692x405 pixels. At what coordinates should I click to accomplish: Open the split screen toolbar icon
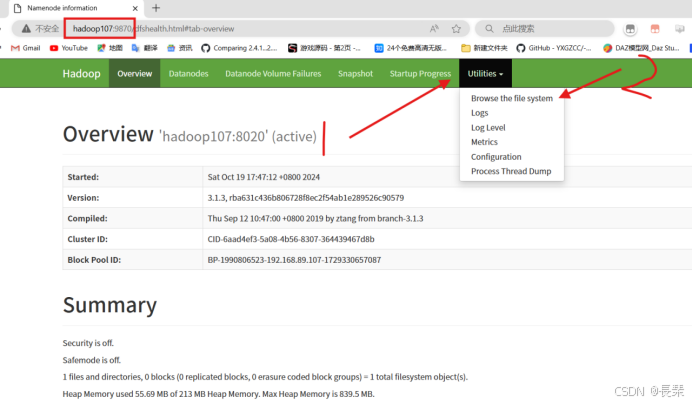pyautogui.click(x=630, y=29)
